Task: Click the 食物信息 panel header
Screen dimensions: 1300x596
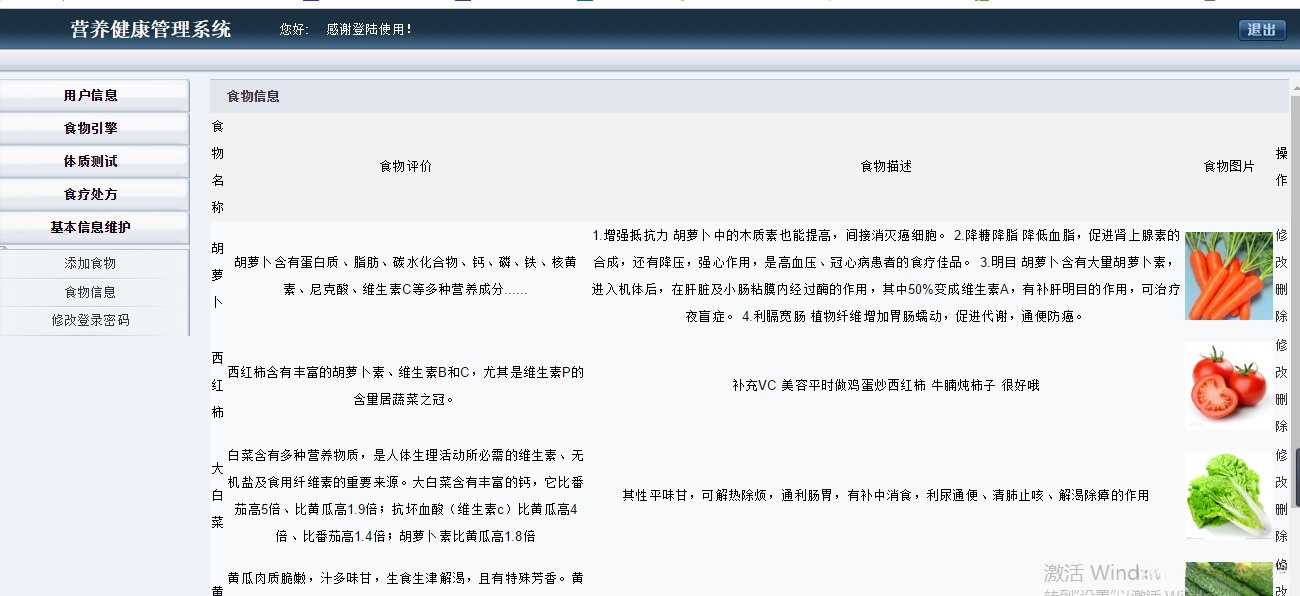Action: (x=255, y=95)
